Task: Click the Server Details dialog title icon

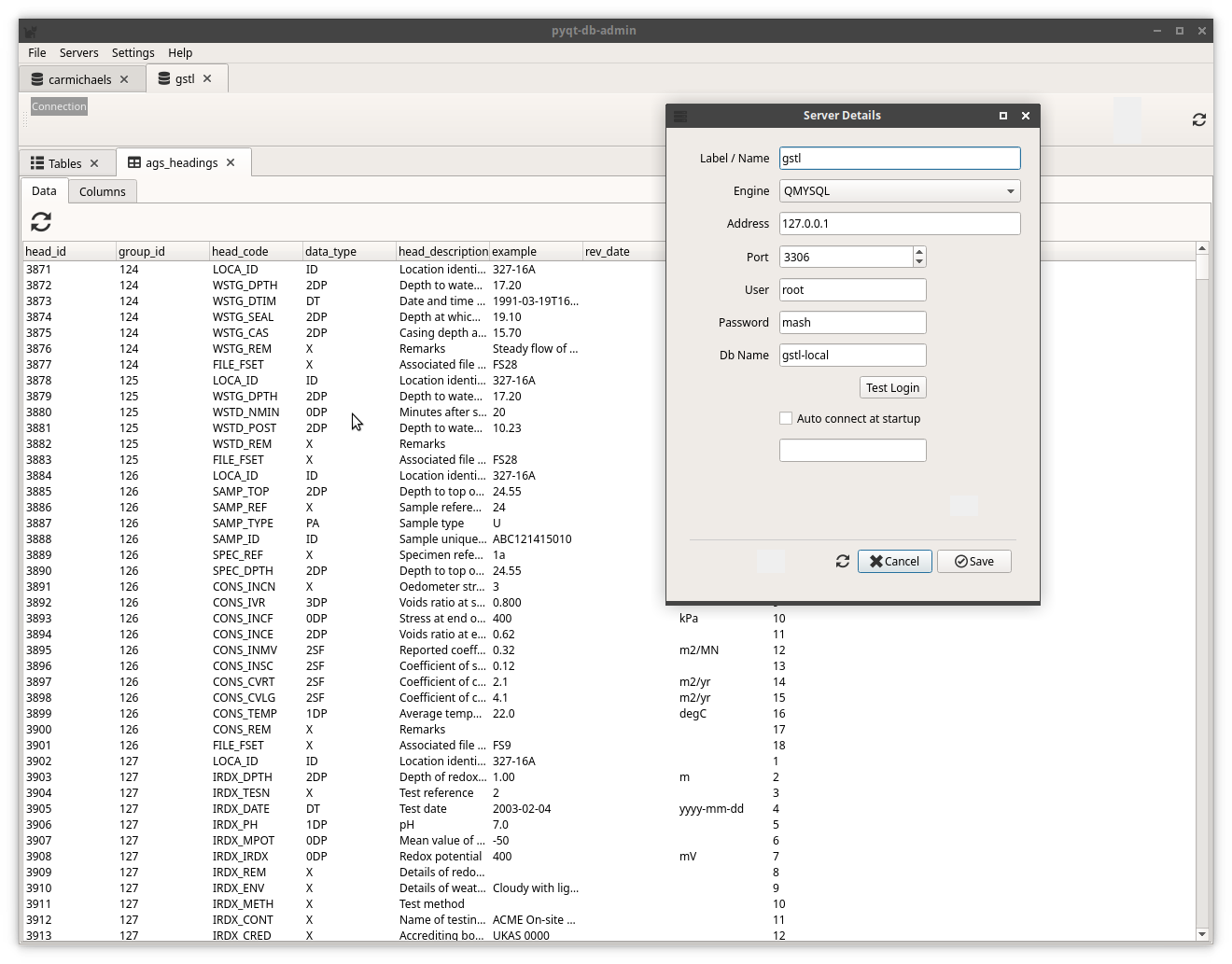Action: [680, 116]
